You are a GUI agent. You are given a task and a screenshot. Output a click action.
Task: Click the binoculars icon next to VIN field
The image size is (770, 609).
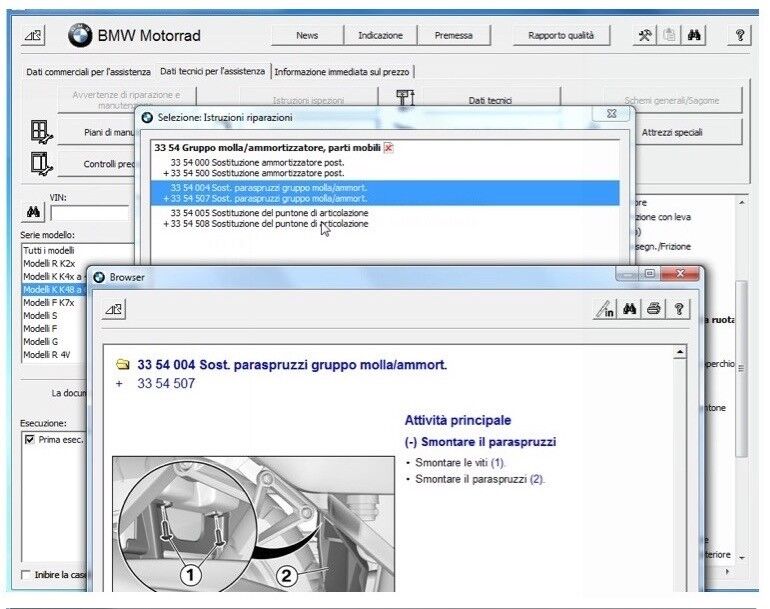click(x=33, y=213)
